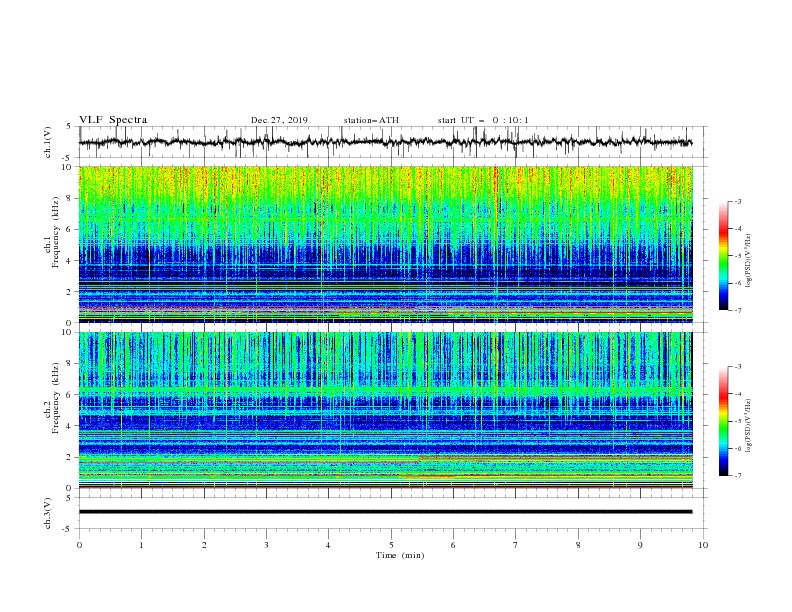This screenshot has width=792, height=612.
Task: Click the time axis tick "1"
Action: (141, 545)
